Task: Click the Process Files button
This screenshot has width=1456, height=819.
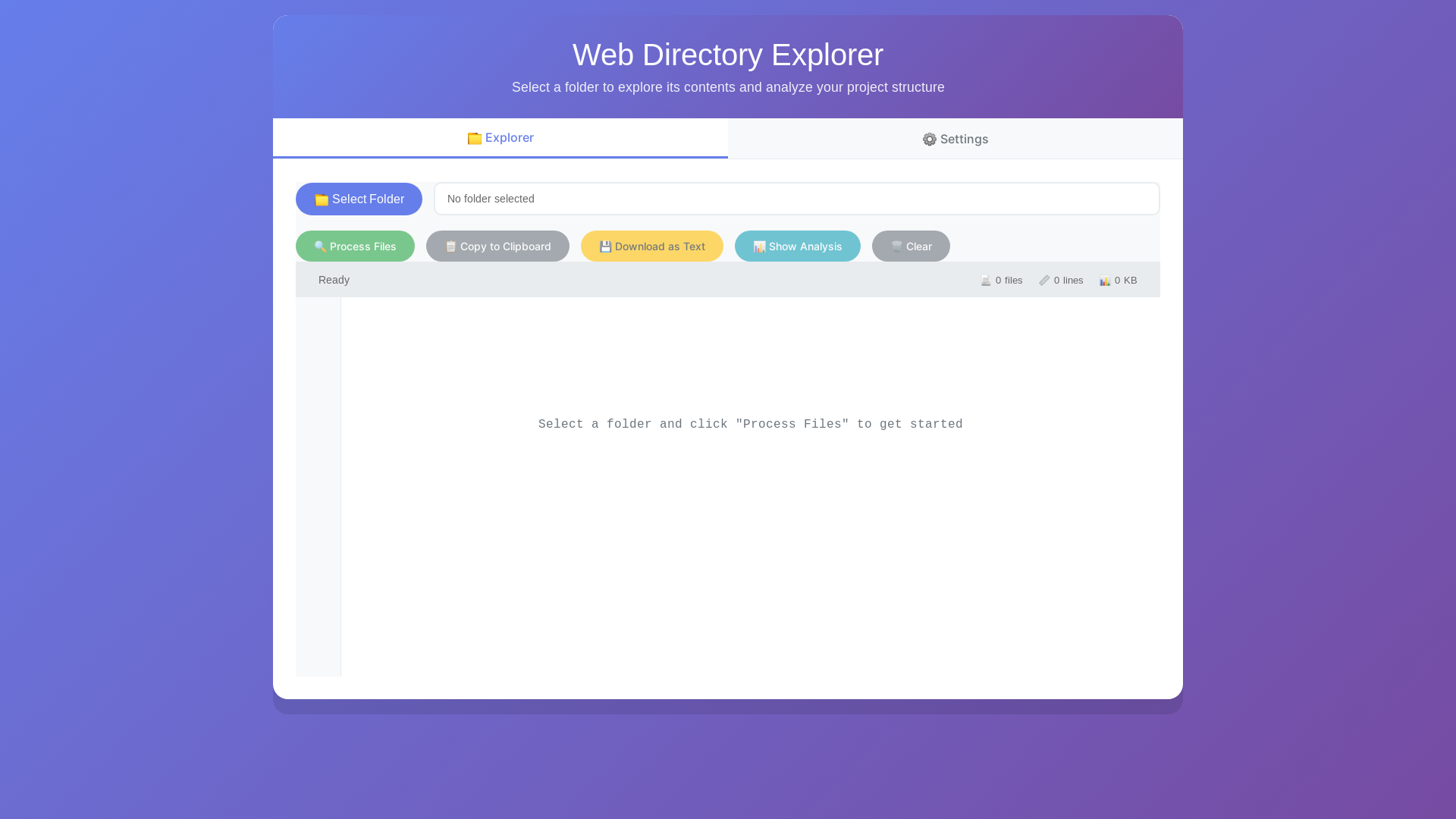Action: click(x=355, y=246)
